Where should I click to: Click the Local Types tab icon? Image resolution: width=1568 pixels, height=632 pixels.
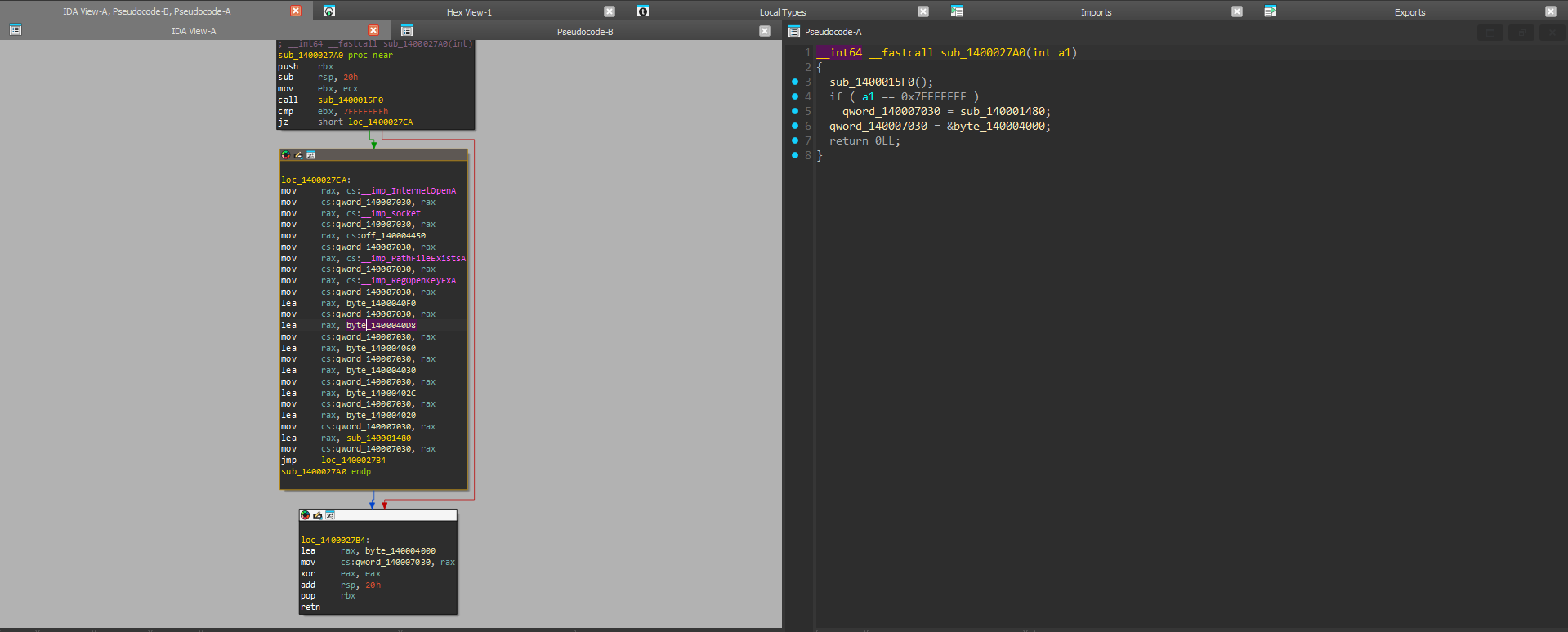coord(643,11)
